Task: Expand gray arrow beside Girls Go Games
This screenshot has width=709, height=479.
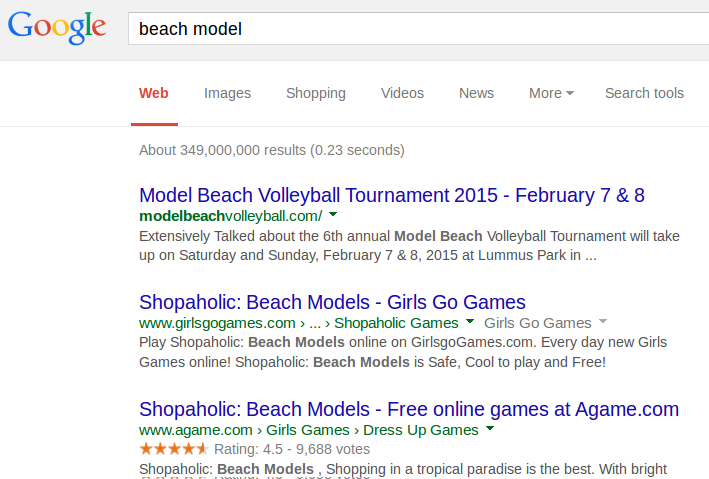Action: pyautogui.click(x=602, y=323)
